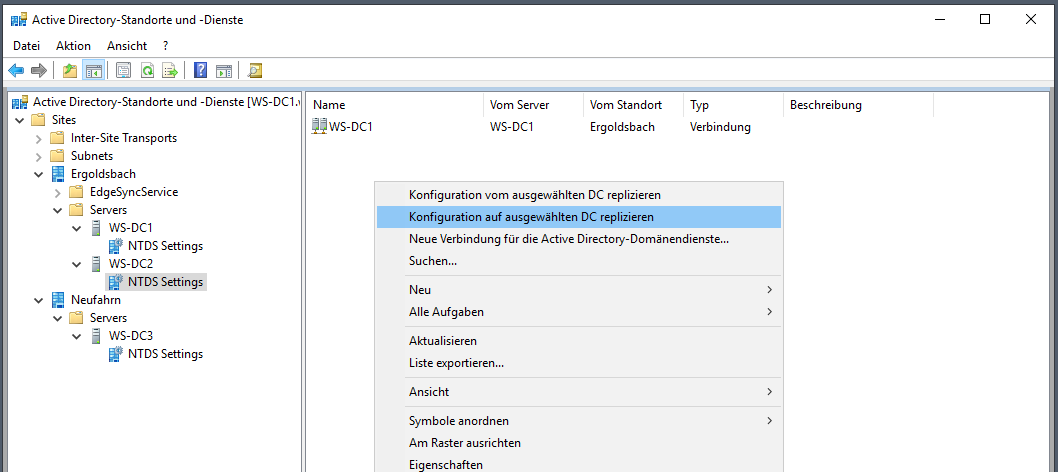Click the Neufahrn site icon
This screenshot has height=472, width=1058.
pyautogui.click(x=59, y=300)
